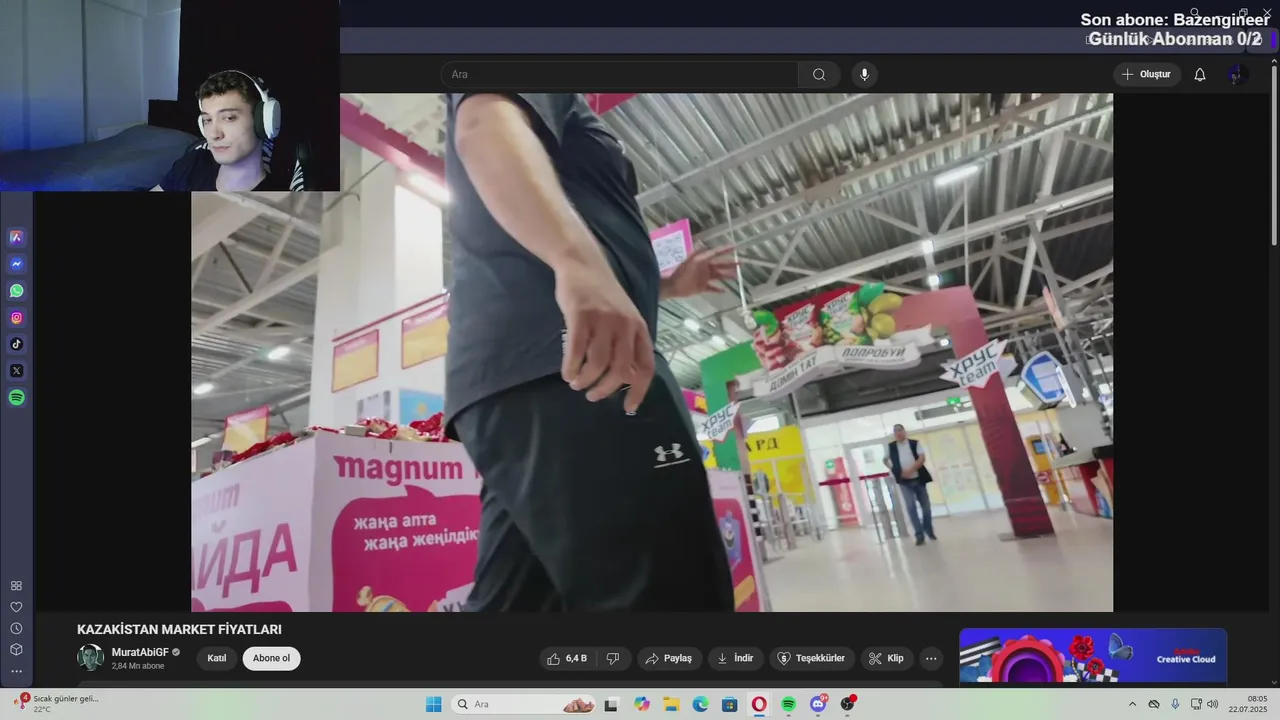Open Microsoft Store from the taskbar
This screenshot has height=720, width=1280.
730,704
